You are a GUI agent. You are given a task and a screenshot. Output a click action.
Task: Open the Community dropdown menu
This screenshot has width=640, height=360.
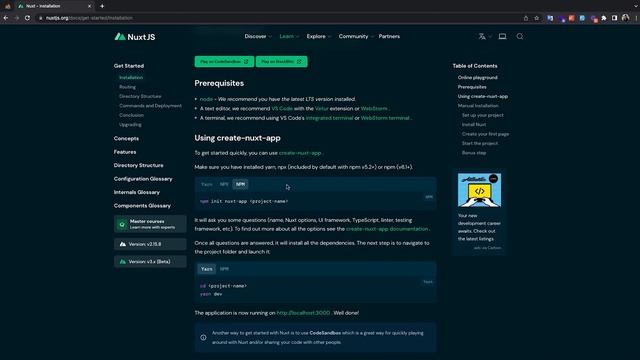356,36
